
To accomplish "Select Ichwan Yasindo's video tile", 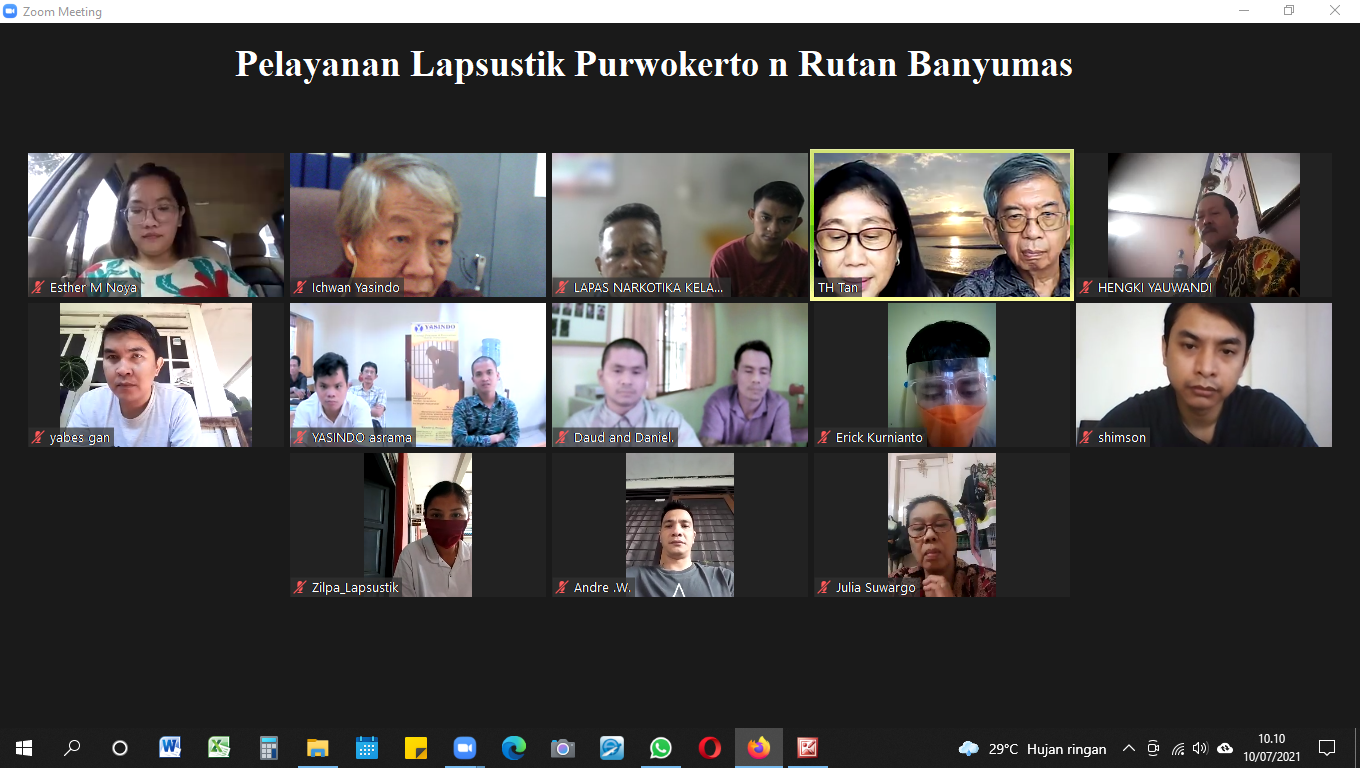I will [x=418, y=225].
